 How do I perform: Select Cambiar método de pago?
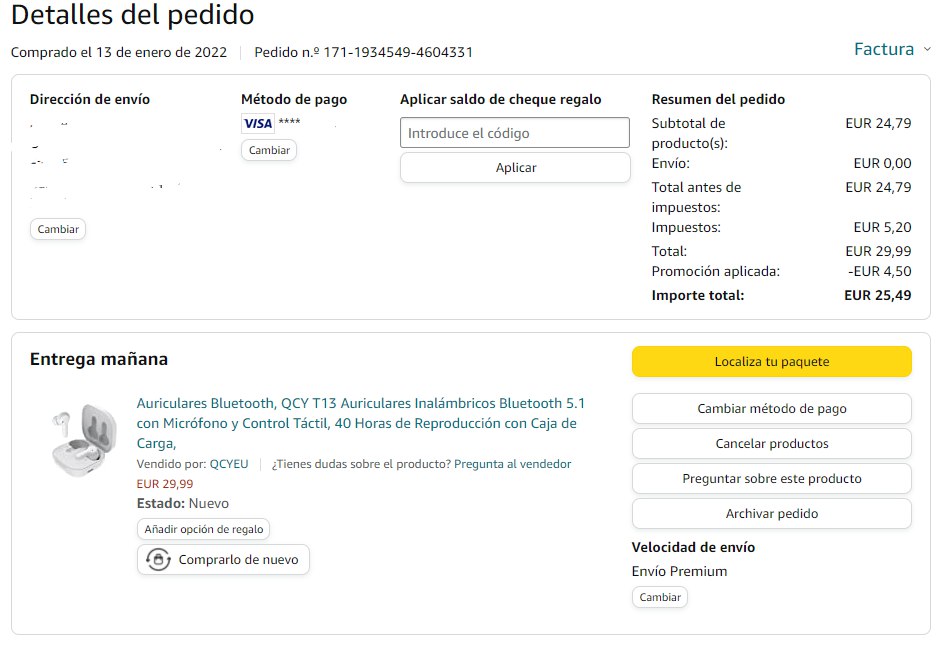771,409
